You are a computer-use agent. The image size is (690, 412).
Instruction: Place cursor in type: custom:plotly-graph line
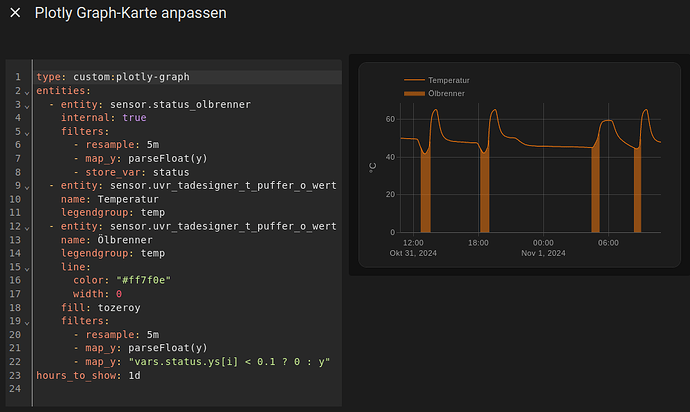[x=112, y=77]
